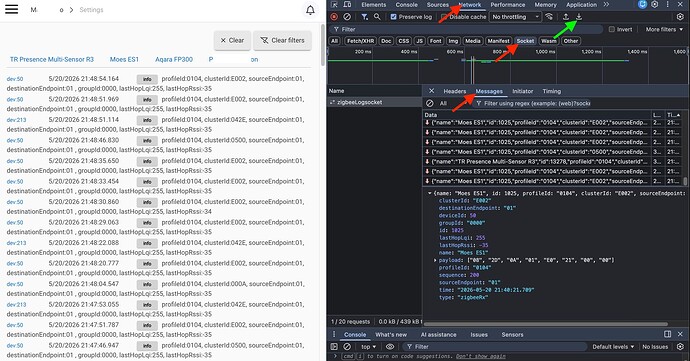Open Network panel settings gear

click(680, 17)
